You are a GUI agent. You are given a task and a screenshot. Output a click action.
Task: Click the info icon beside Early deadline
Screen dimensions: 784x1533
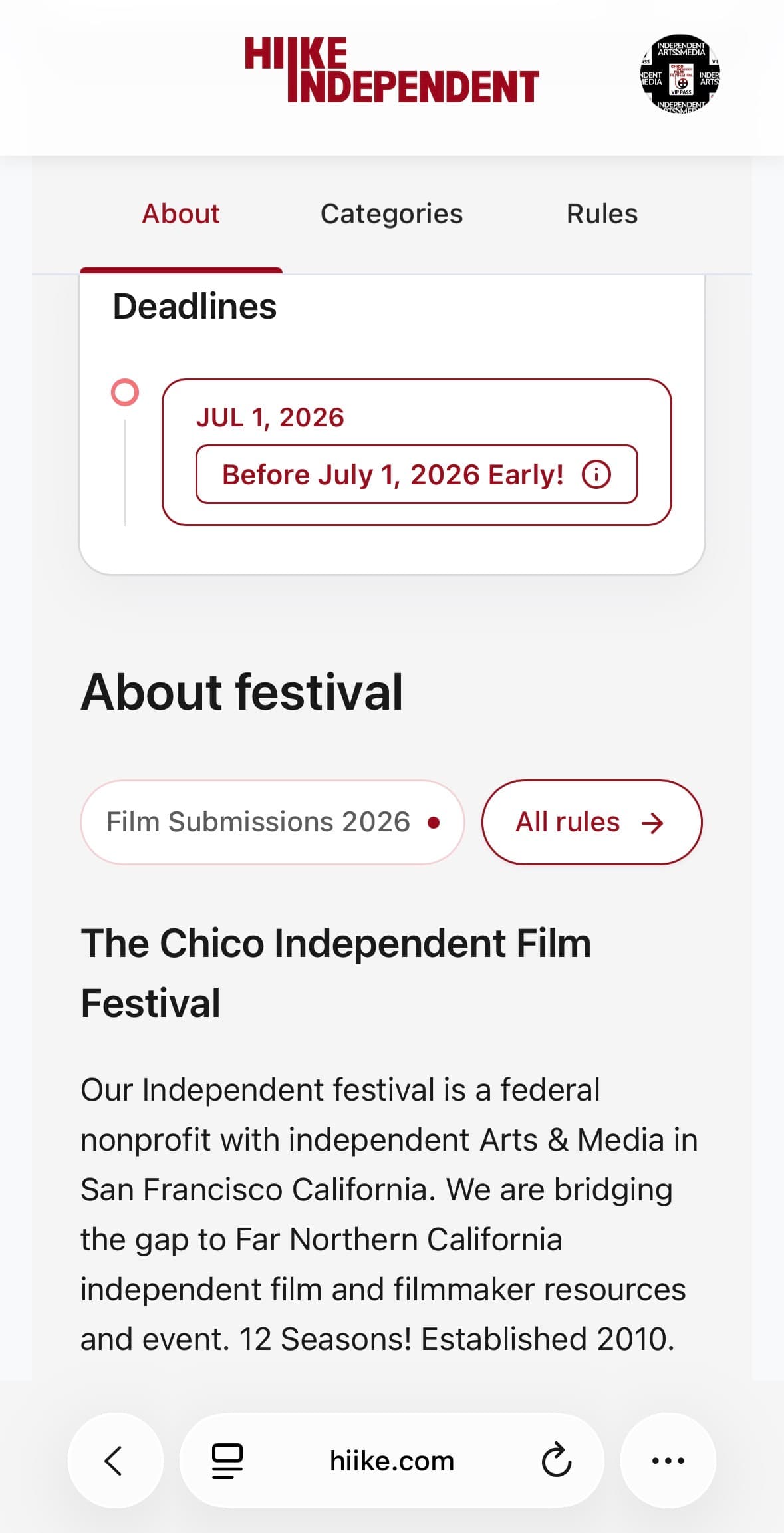click(596, 475)
